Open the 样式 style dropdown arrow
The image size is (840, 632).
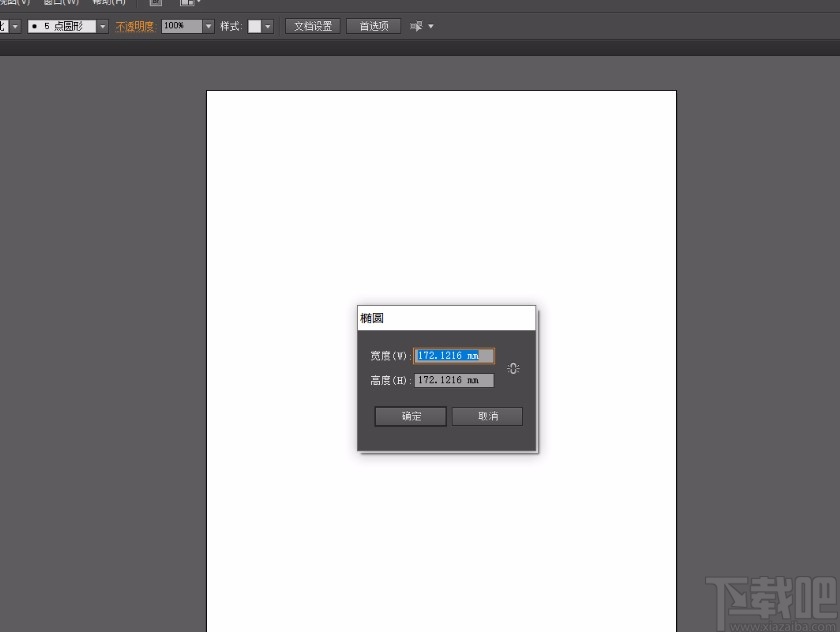pos(268,26)
